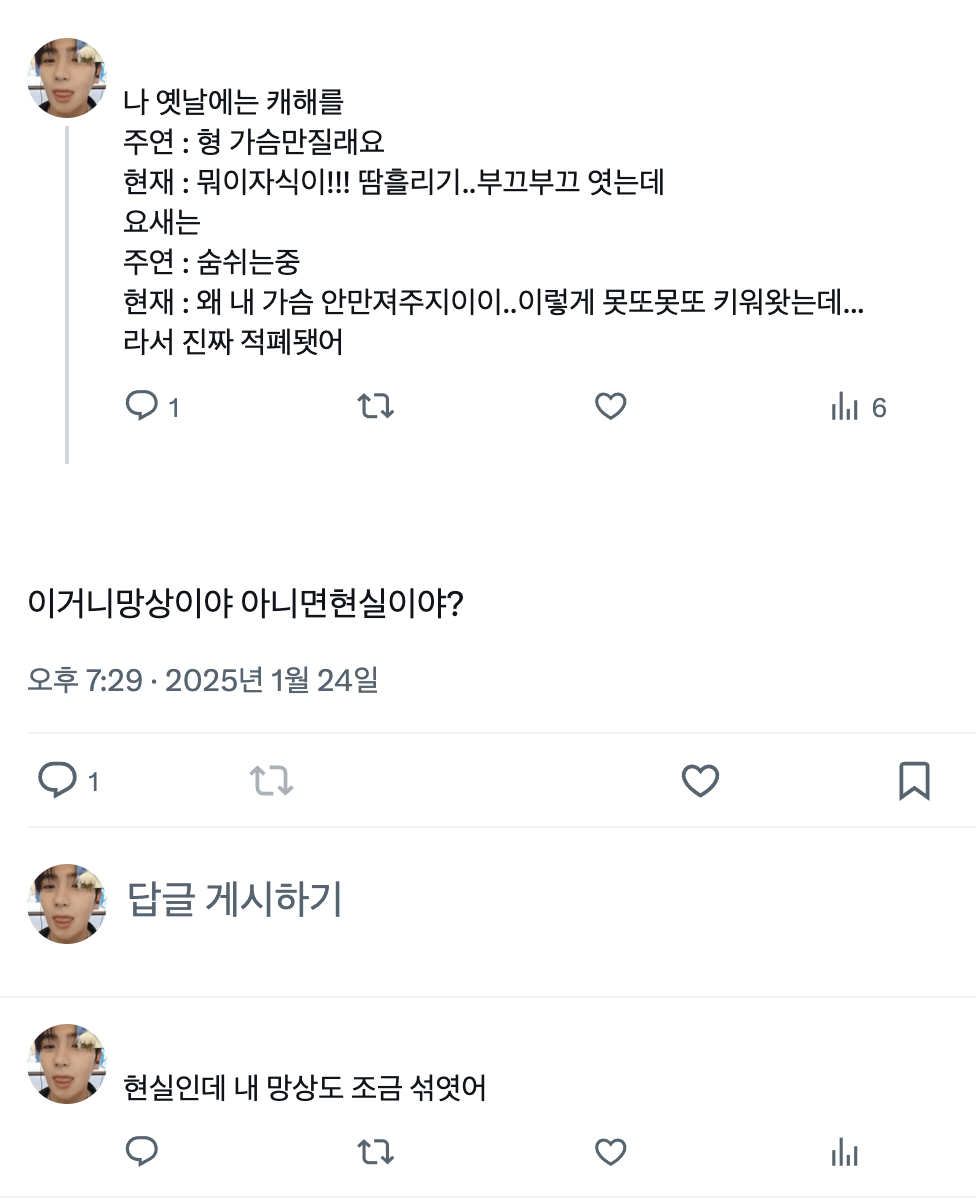
Task: Retweet the "이거니망상이야 아니면현실이야?" tweet
Action: click(x=271, y=780)
